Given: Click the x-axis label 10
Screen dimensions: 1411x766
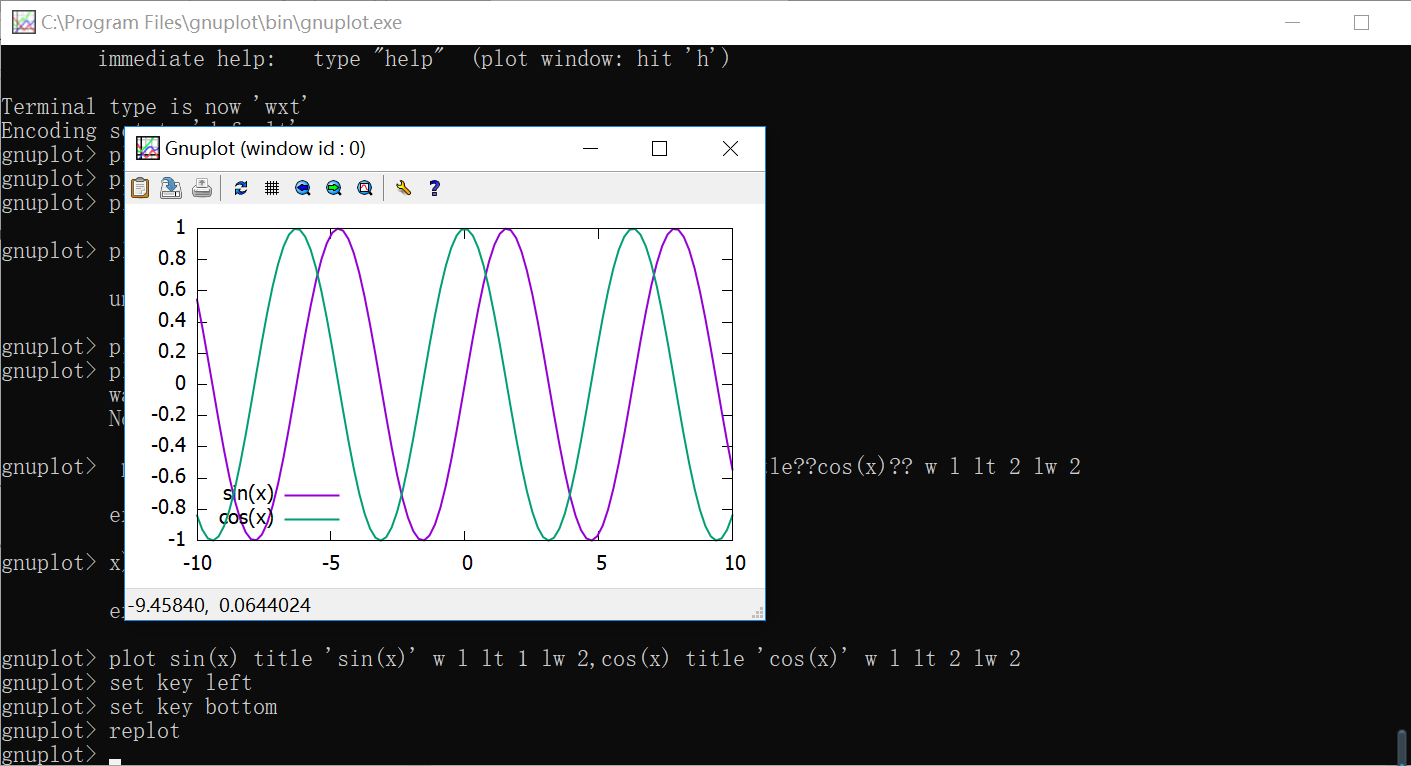Looking at the screenshot, I should tap(735, 563).
